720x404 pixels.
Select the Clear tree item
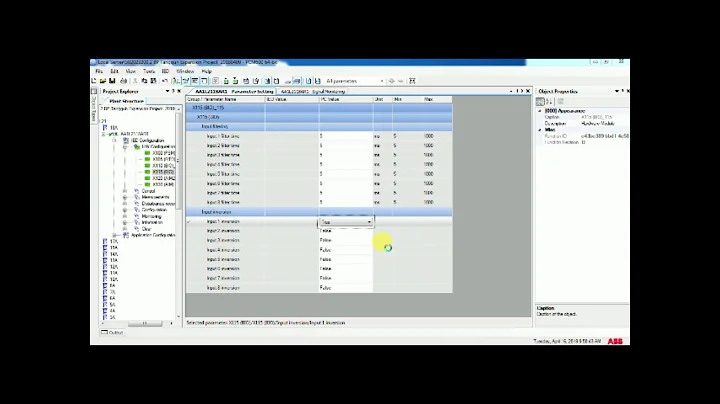coord(146,229)
